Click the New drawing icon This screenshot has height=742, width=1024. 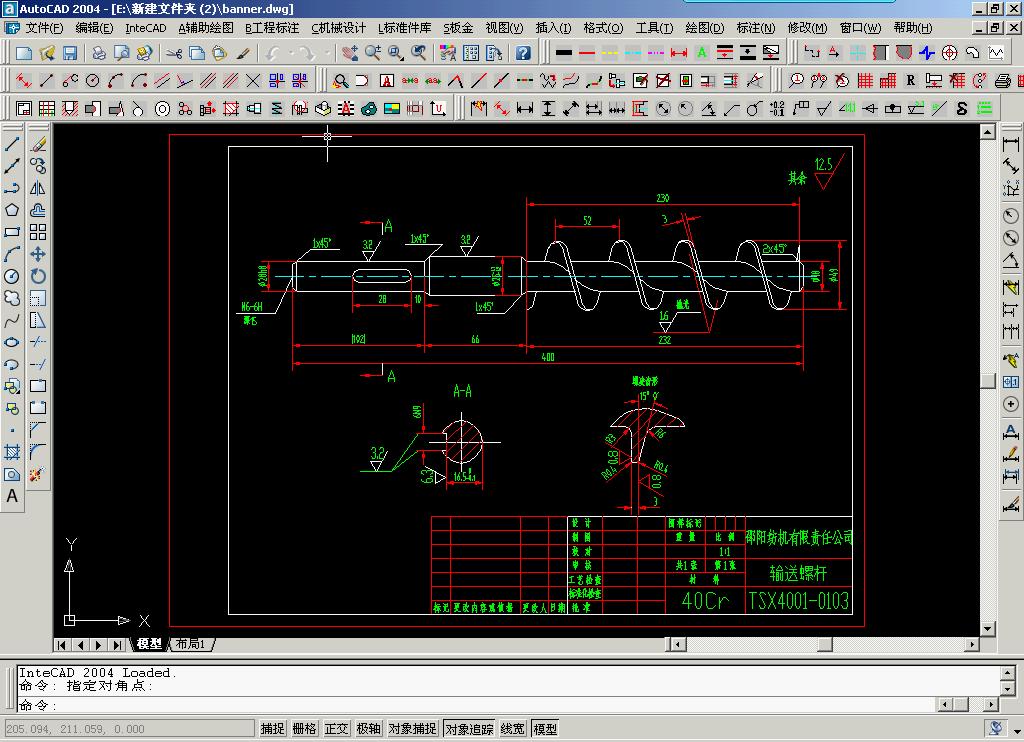coord(24,53)
